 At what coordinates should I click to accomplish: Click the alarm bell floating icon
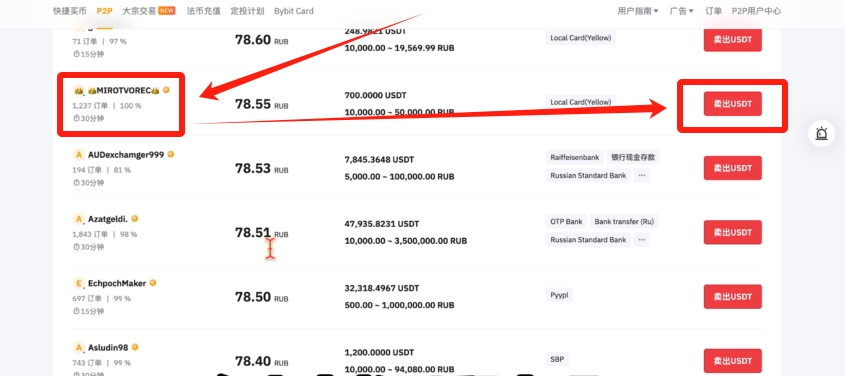pyautogui.click(x=821, y=134)
